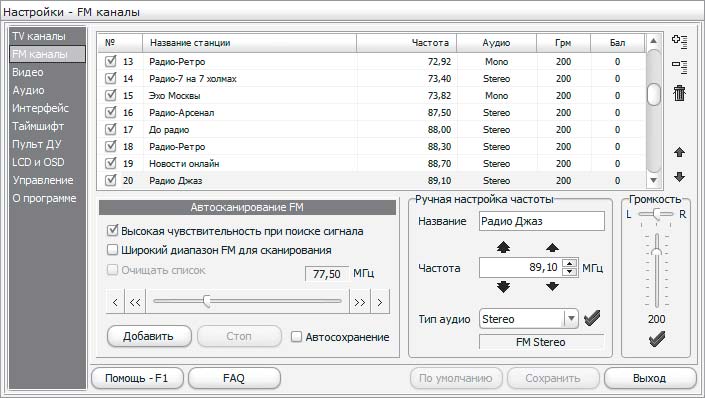Click the single down arrow below frequency

[x=552, y=286]
